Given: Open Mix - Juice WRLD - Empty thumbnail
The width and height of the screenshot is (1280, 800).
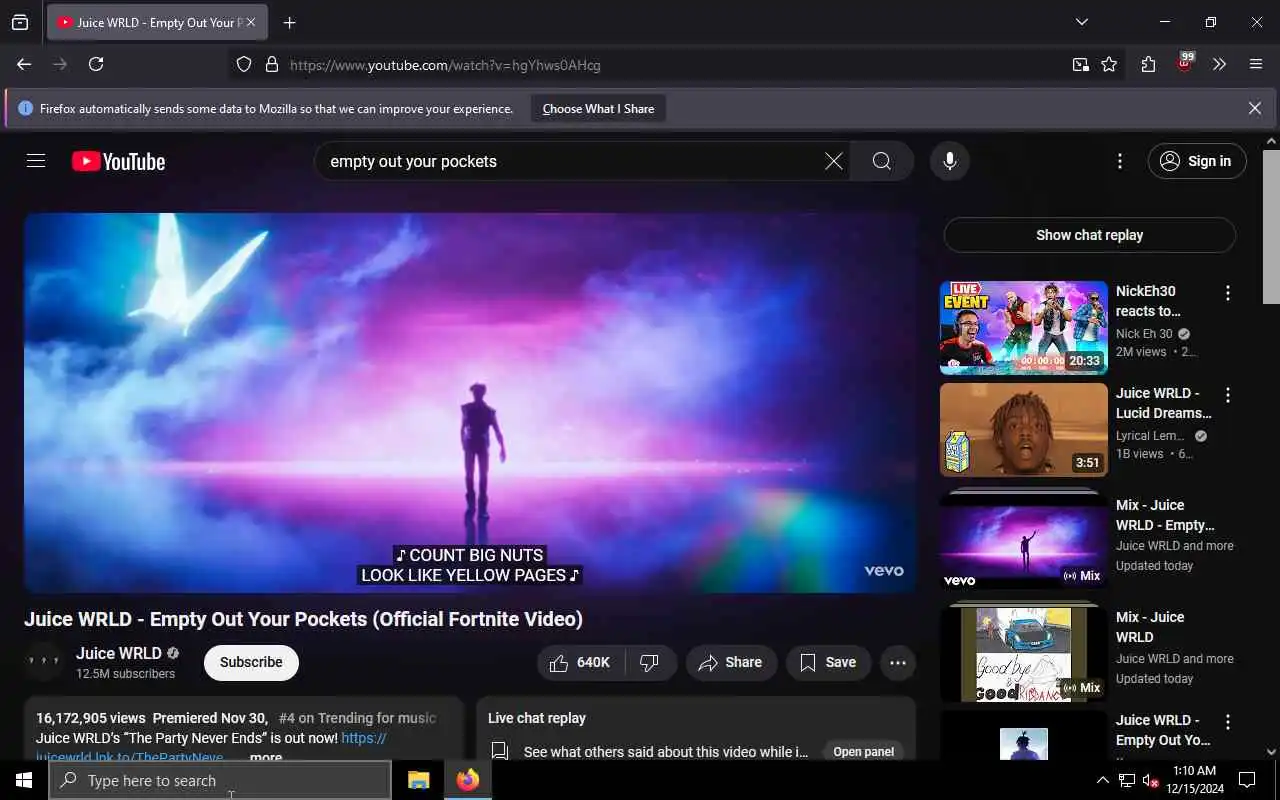Looking at the screenshot, I should click(1024, 540).
